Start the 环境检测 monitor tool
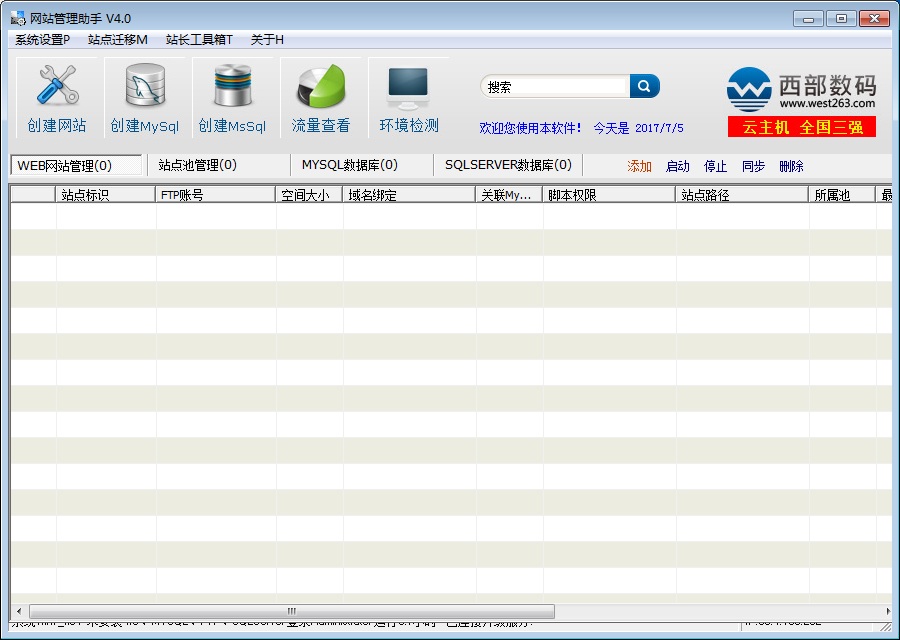 [408, 87]
